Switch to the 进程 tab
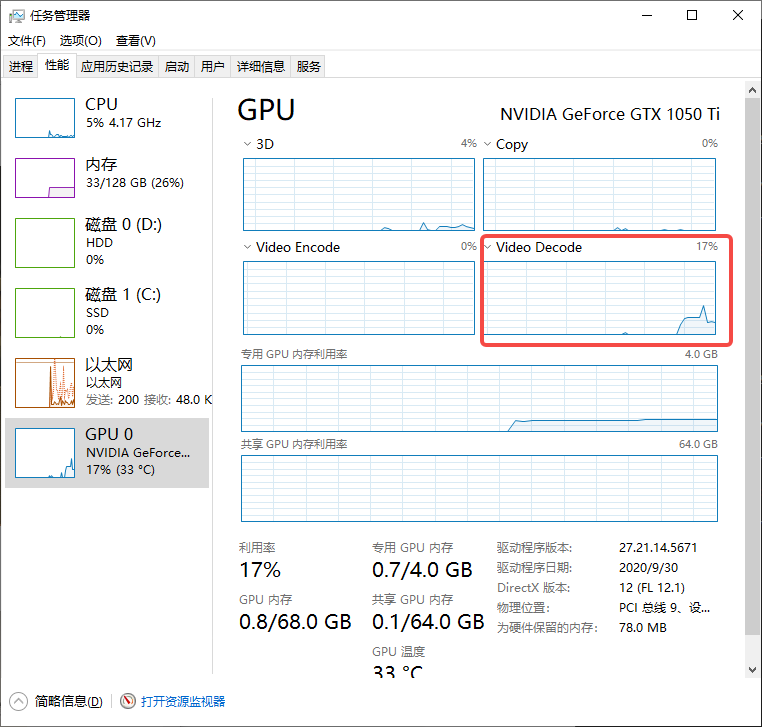The width and height of the screenshot is (762, 727). click(21, 66)
